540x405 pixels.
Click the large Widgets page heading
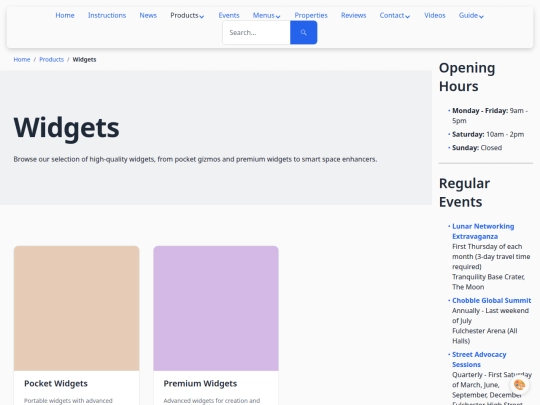coord(66,128)
